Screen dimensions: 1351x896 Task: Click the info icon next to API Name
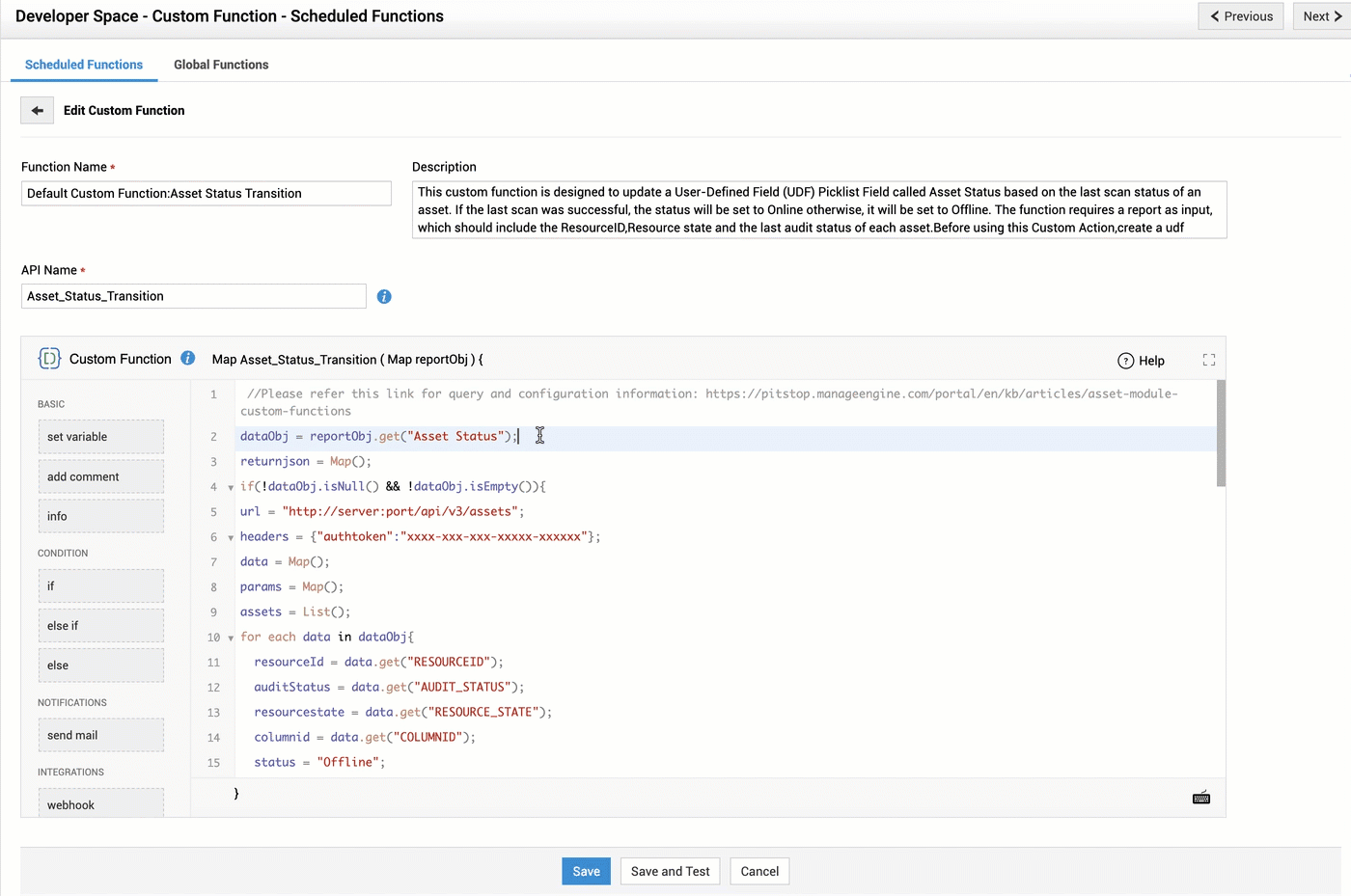[x=384, y=297]
